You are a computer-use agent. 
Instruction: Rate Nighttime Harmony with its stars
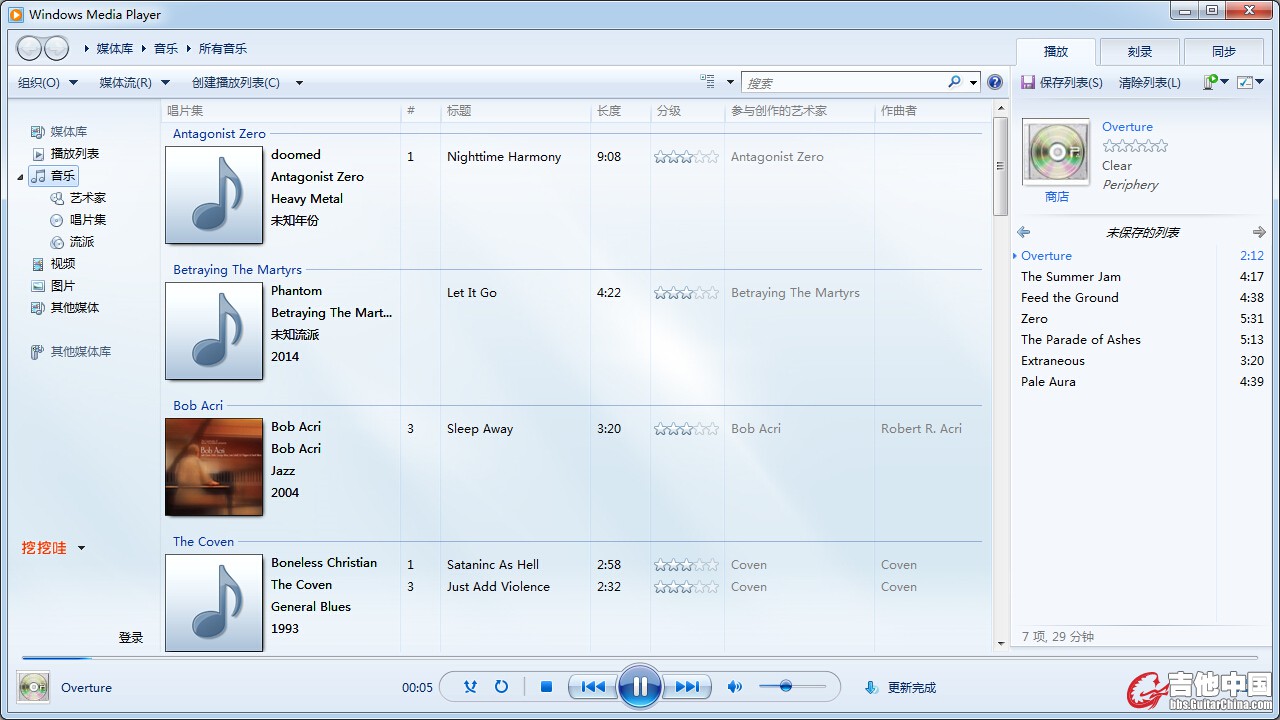(686, 157)
